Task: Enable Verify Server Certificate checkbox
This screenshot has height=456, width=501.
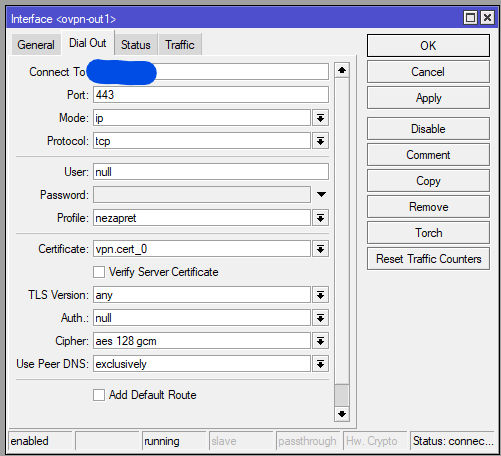Action: [99, 272]
